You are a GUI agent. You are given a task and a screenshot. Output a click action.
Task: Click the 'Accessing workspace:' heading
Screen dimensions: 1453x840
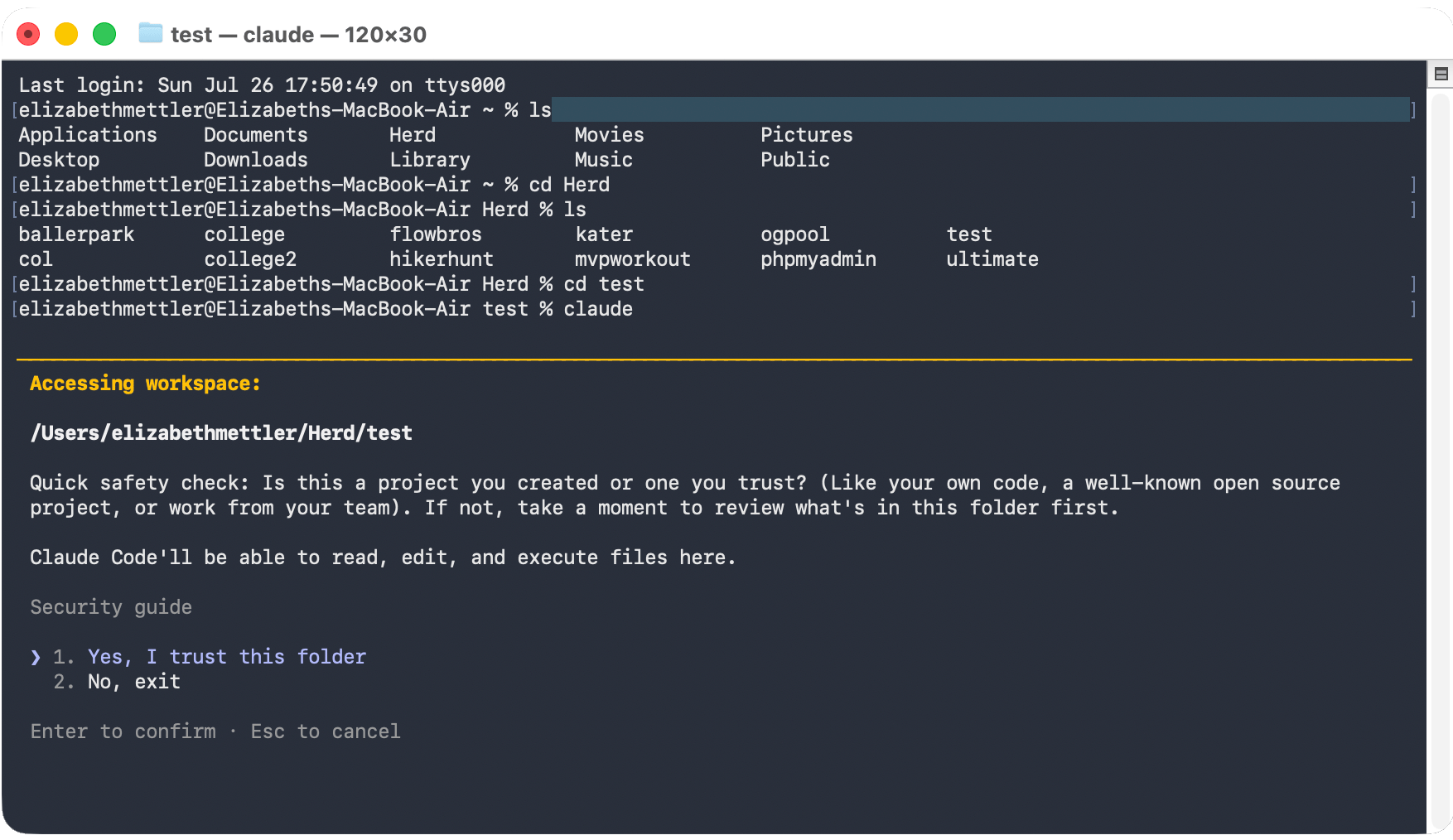point(145,384)
